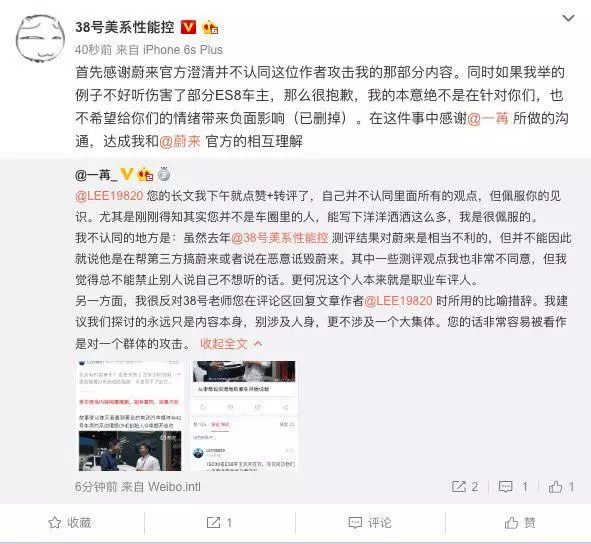Like the original reposted post
591x544 pixels.
coord(561,487)
